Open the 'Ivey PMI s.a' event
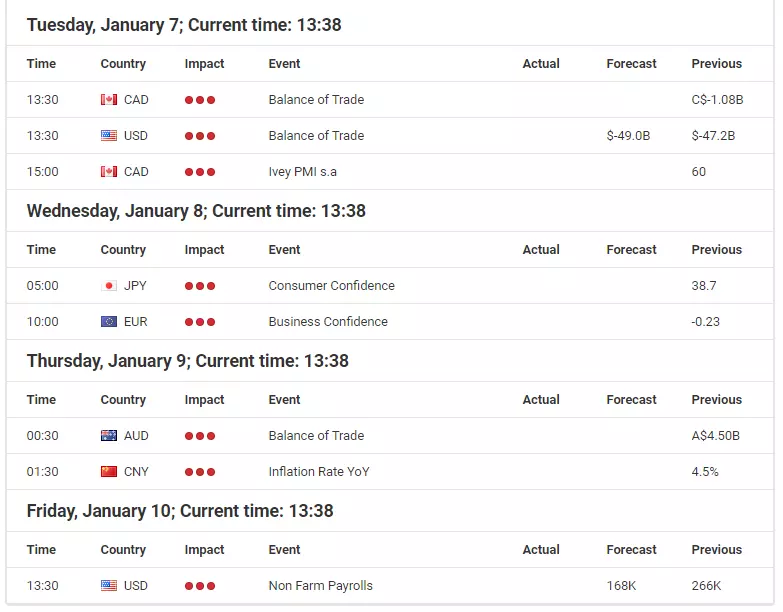The image size is (783, 612). pyautogui.click(x=303, y=172)
